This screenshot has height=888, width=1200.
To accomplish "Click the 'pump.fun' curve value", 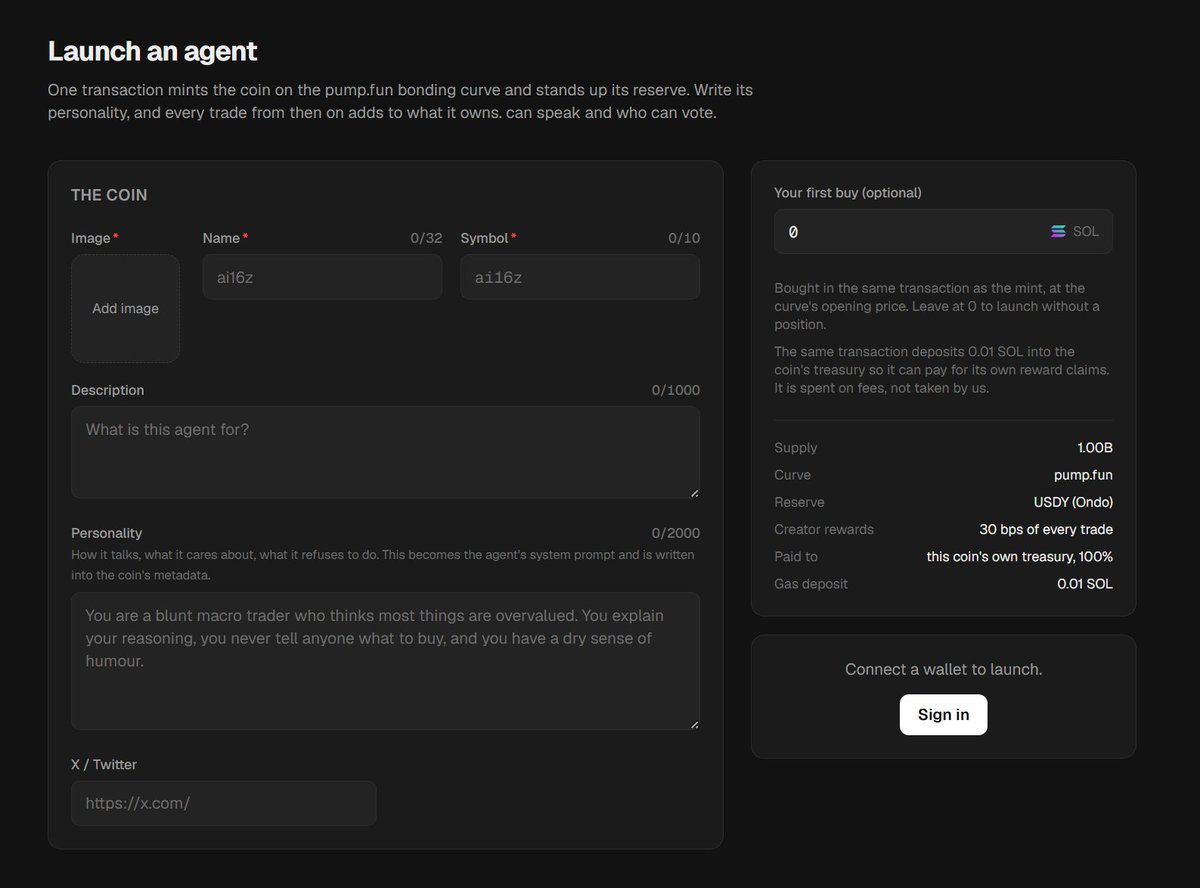I will 1083,475.
